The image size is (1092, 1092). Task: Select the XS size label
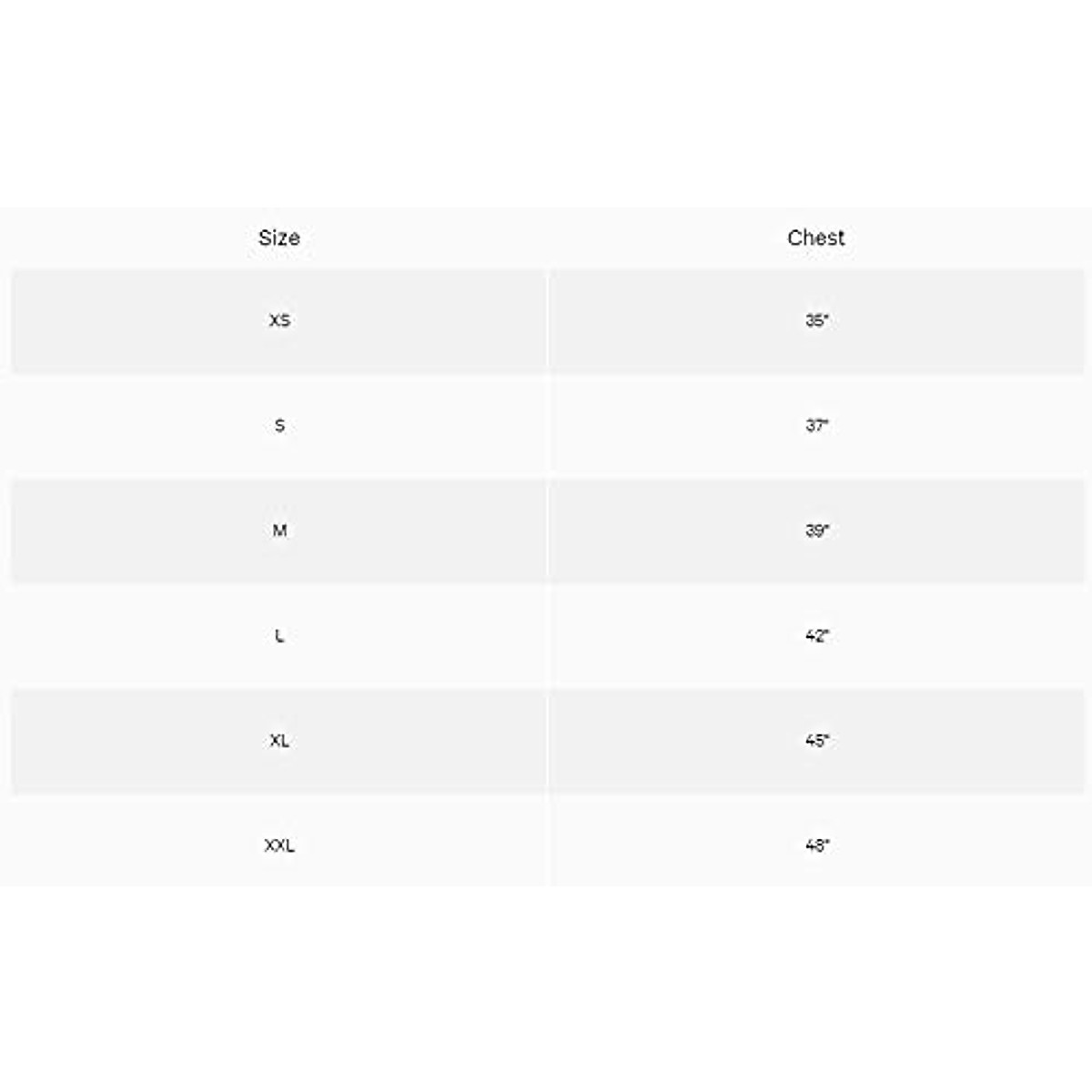click(x=279, y=320)
